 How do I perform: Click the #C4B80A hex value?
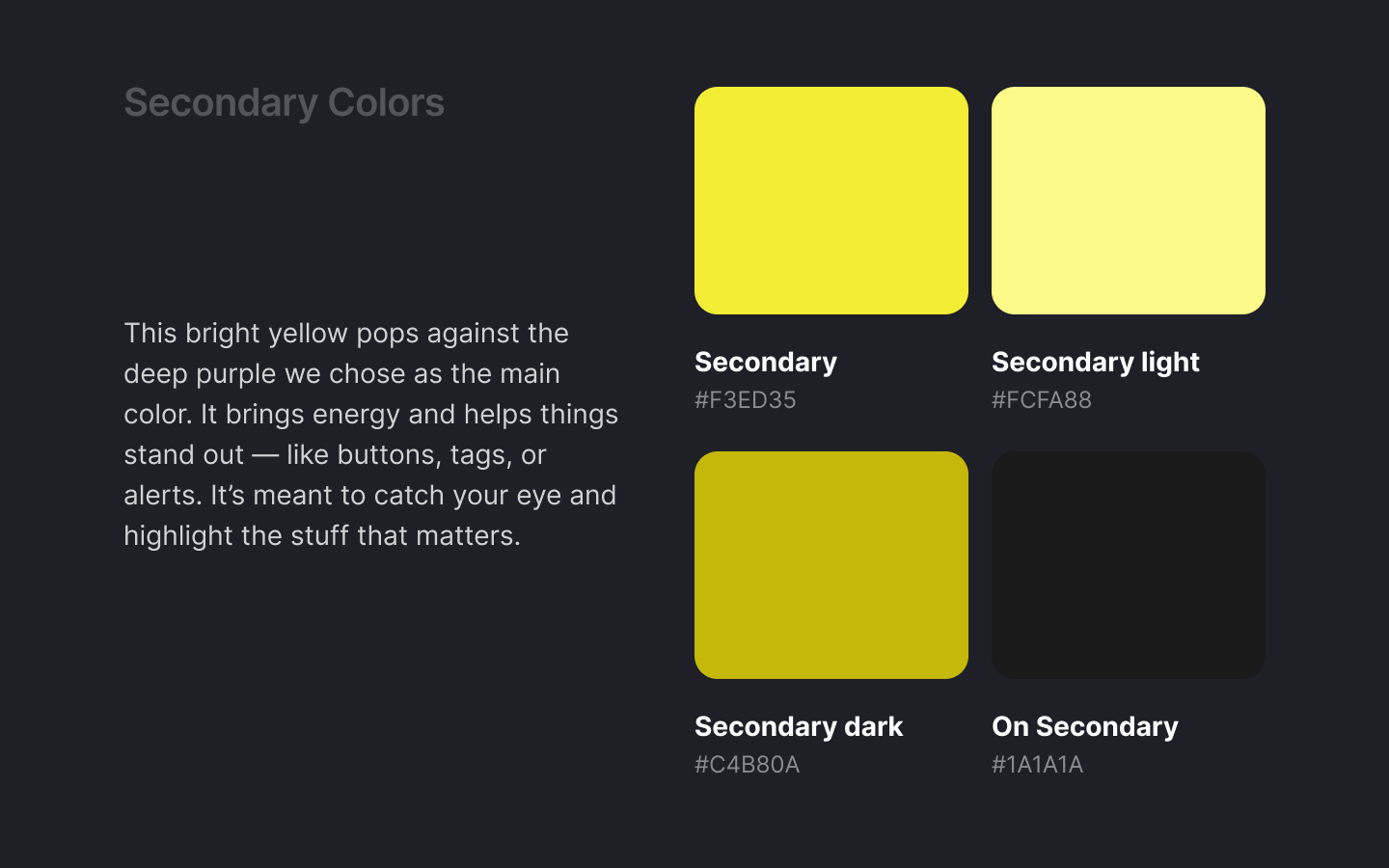tap(747, 765)
